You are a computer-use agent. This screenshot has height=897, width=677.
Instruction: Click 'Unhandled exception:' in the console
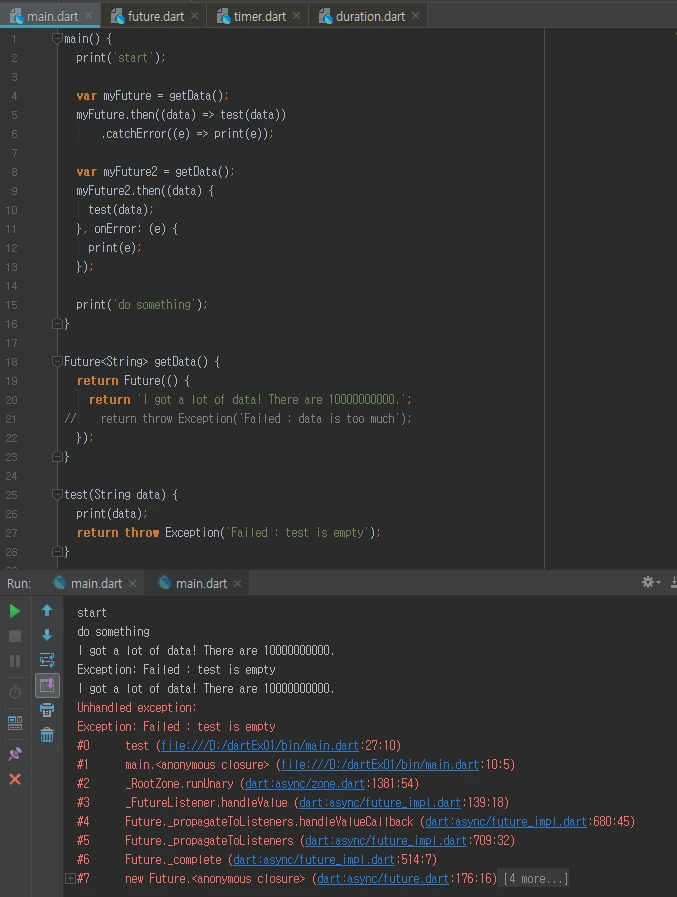click(x=137, y=708)
